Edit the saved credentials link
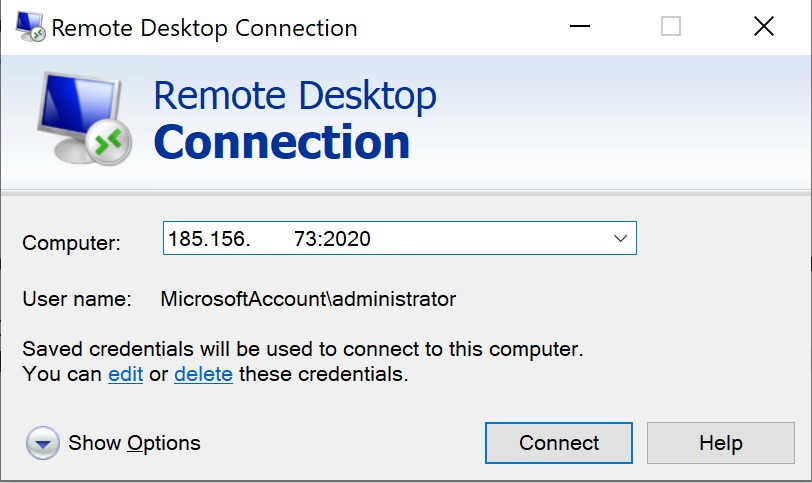 click(125, 374)
